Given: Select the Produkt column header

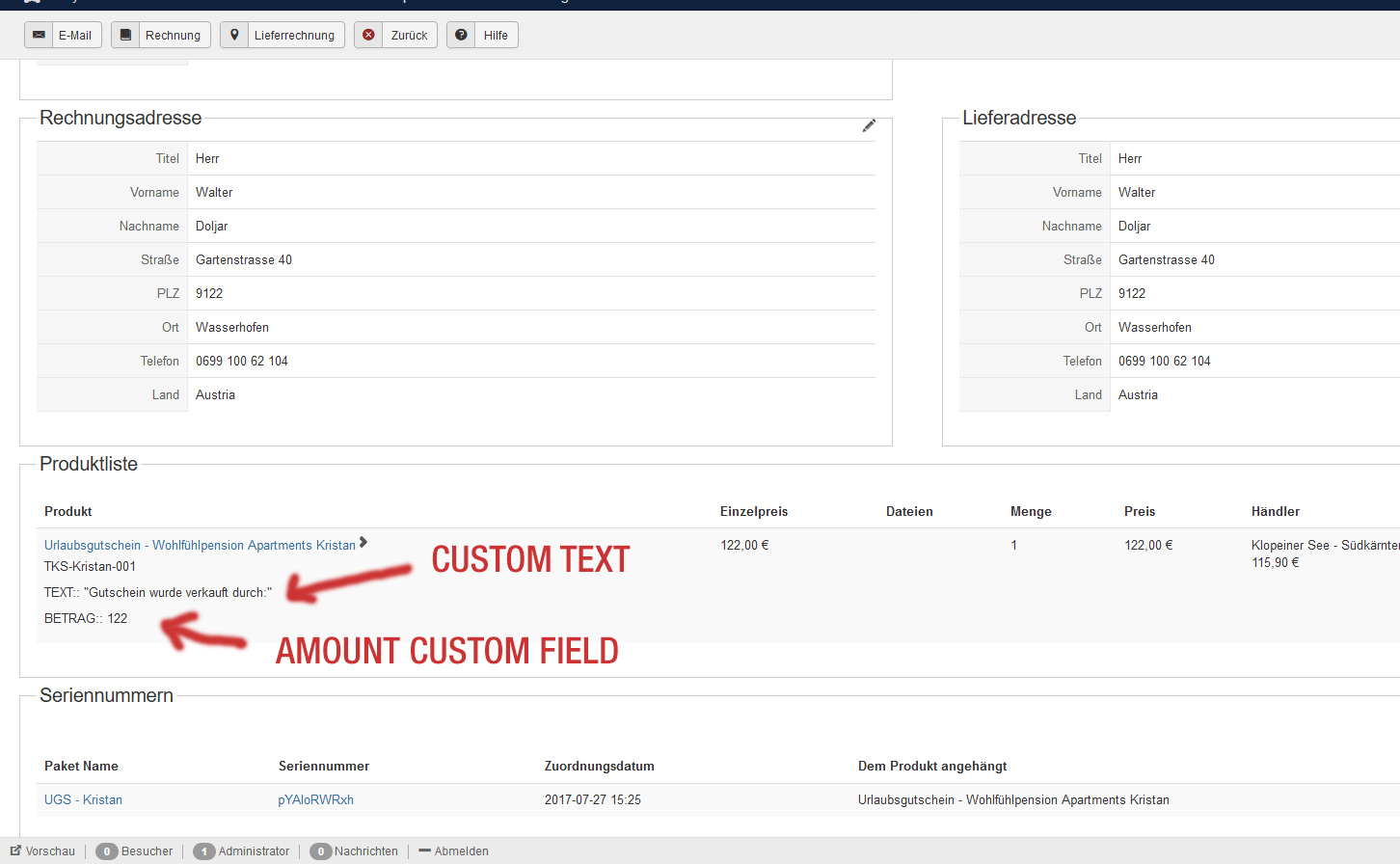Looking at the screenshot, I should pos(68,512).
